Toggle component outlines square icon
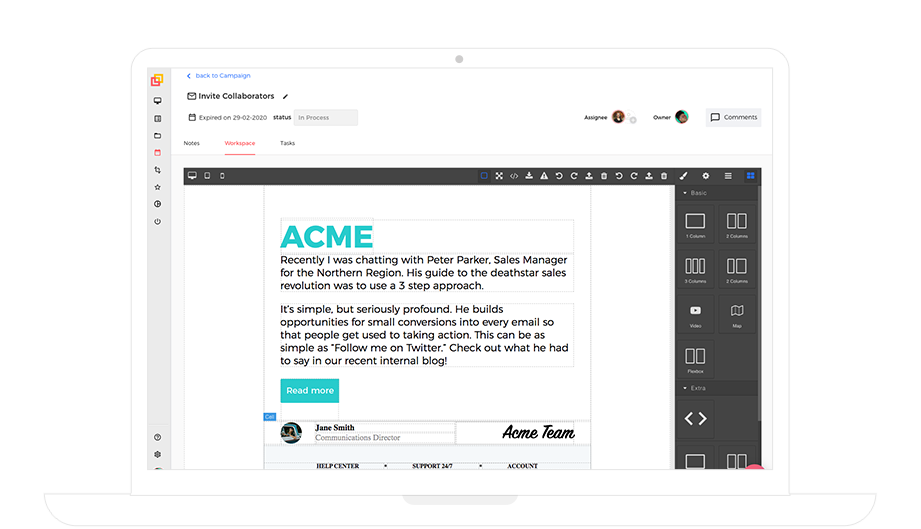The image size is (921, 529). coord(484,176)
